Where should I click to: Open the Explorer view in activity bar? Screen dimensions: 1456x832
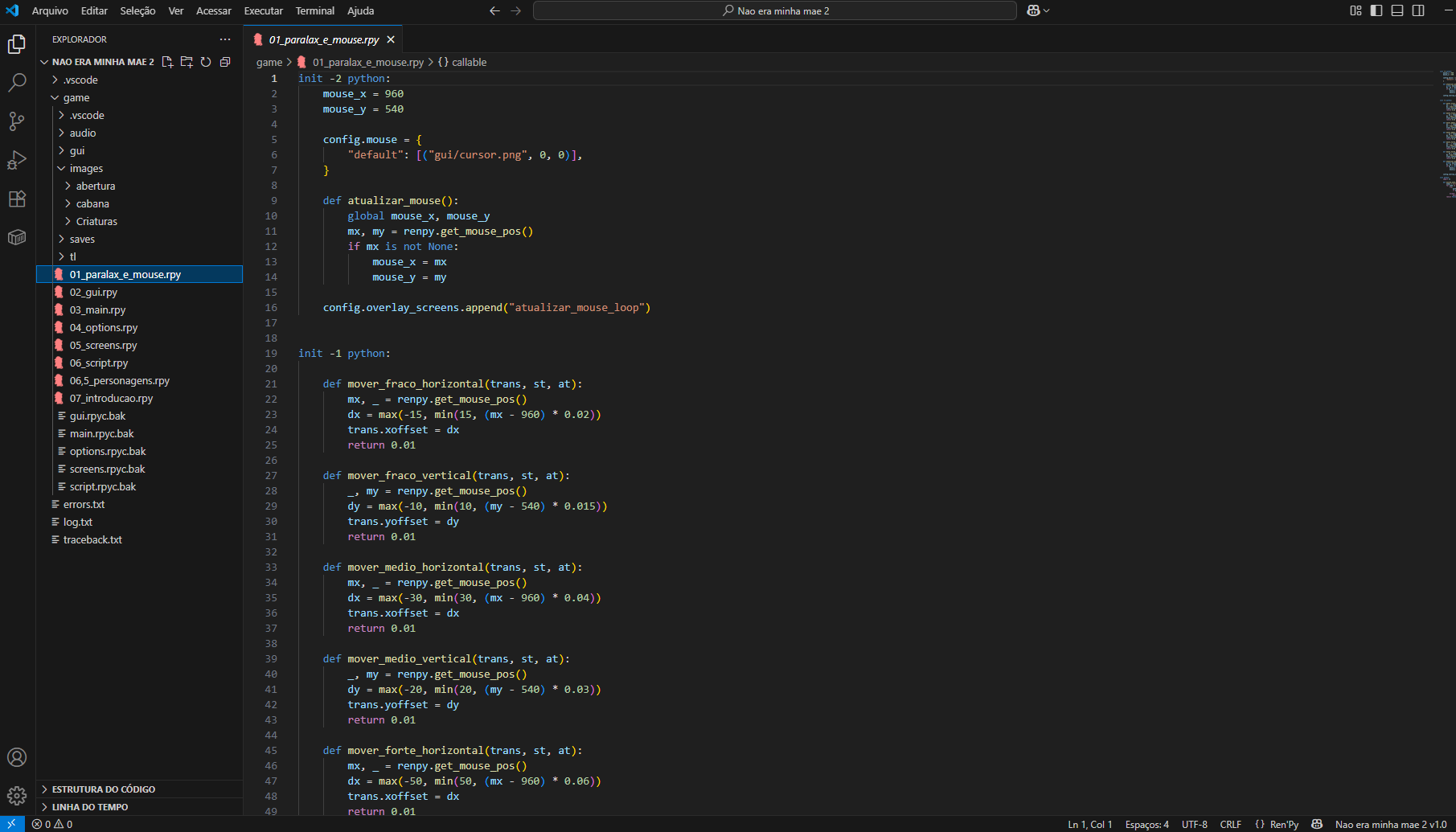click(x=17, y=44)
